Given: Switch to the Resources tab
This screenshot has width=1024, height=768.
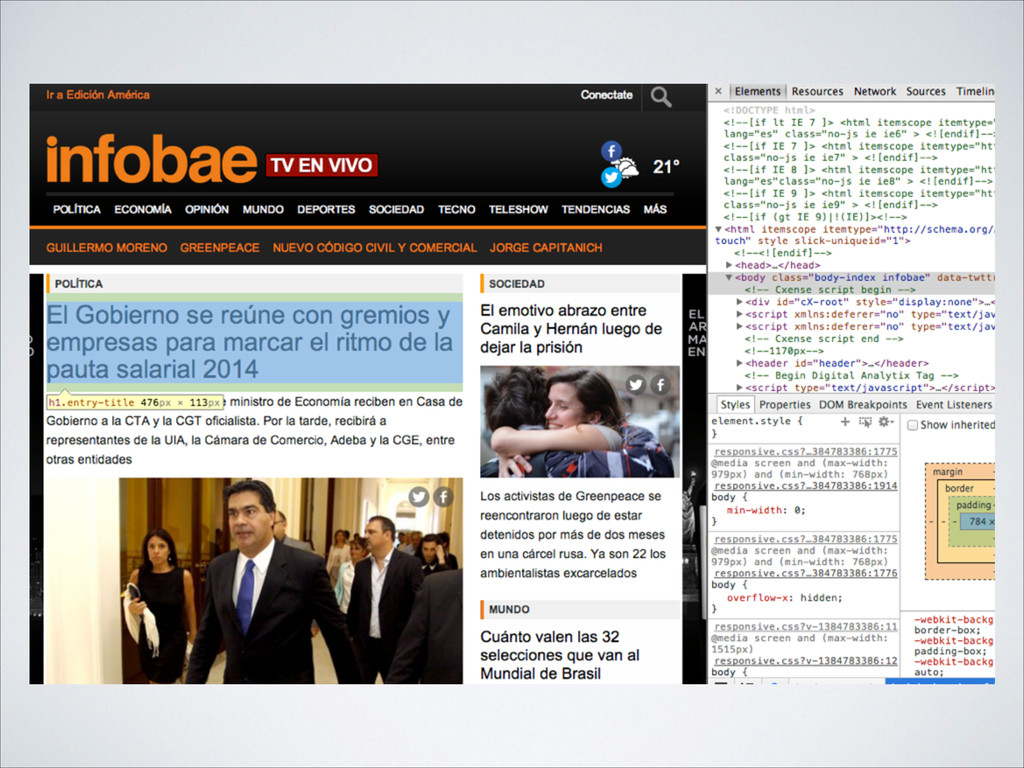Looking at the screenshot, I should pos(817,91).
